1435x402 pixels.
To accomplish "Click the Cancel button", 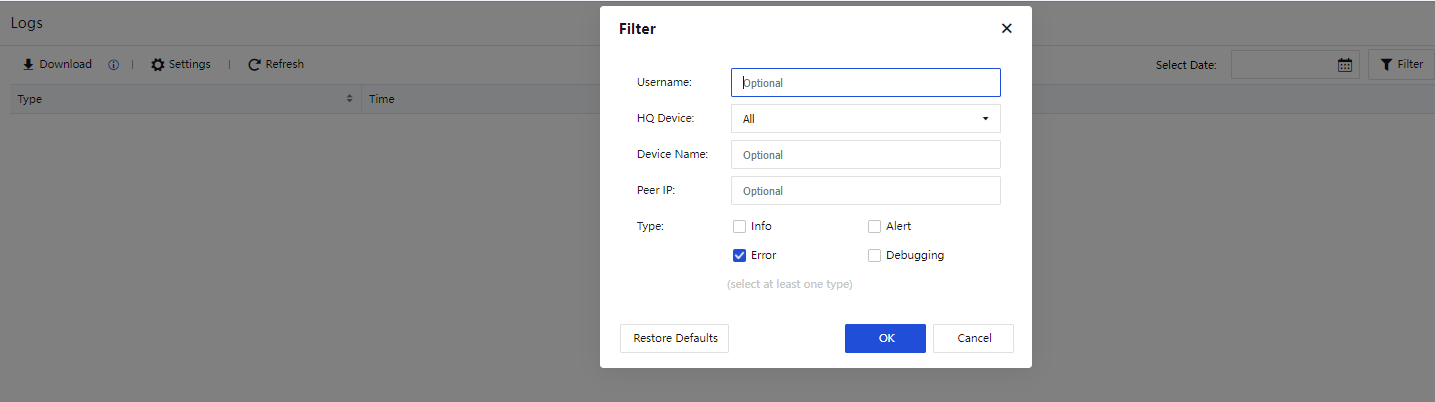I will (973, 338).
